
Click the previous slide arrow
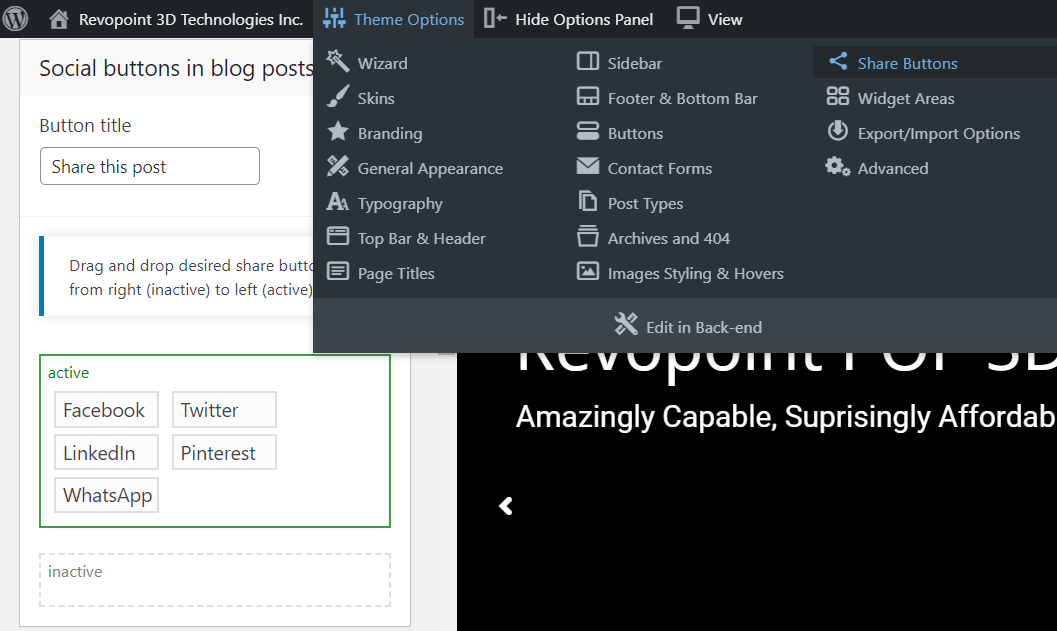click(506, 507)
